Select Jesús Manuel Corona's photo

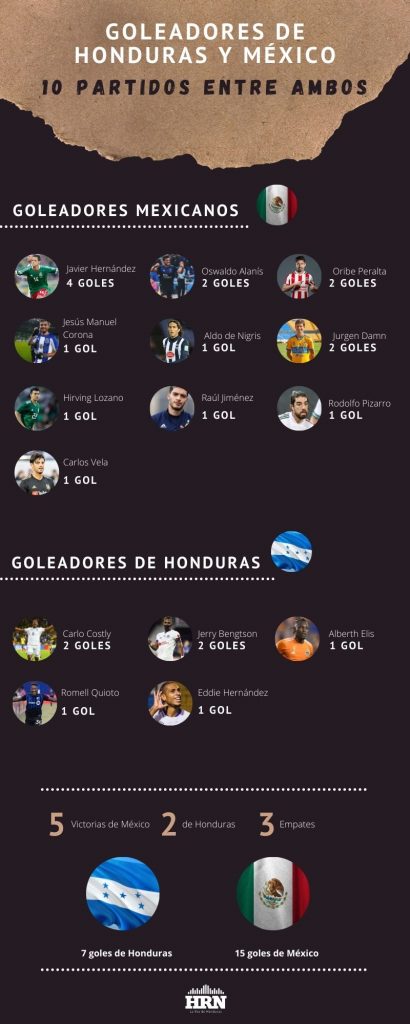coord(37,340)
